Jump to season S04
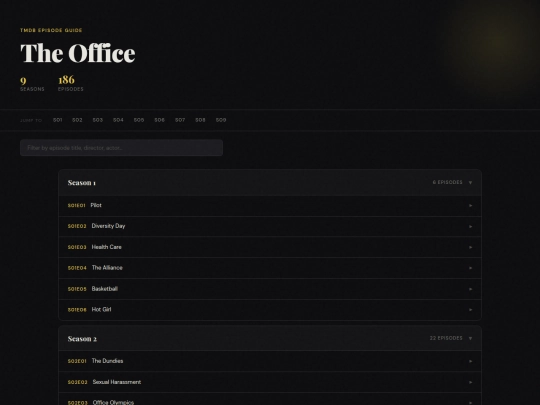Viewport: 540px width, 405px height. click(x=118, y=120)
